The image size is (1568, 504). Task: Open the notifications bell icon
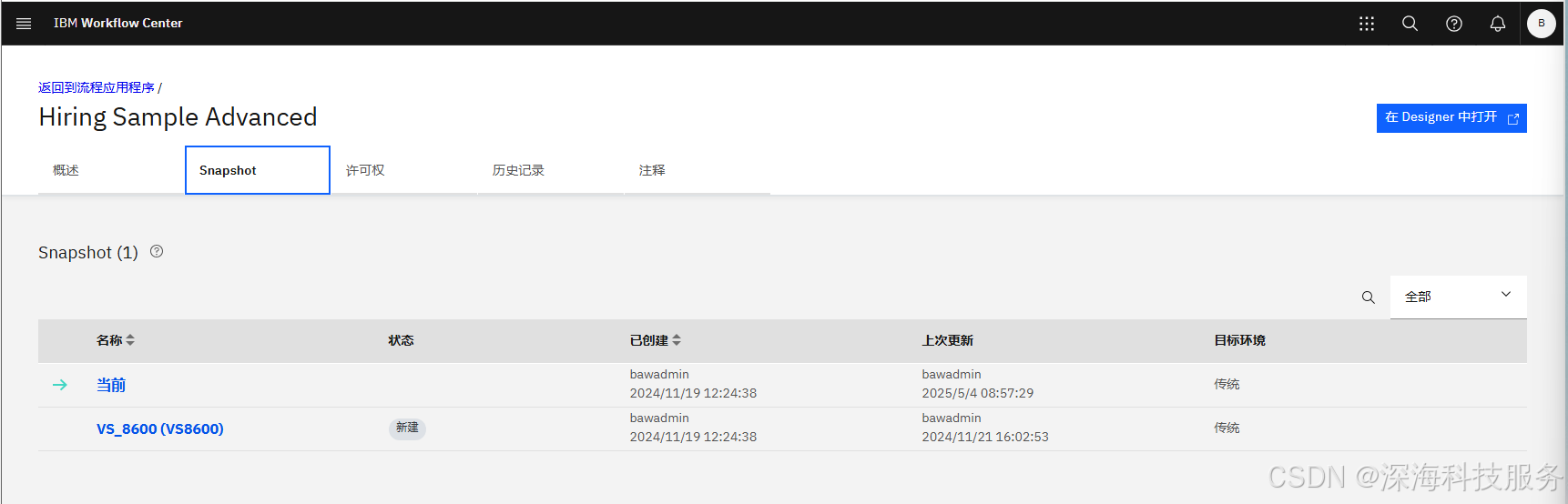click(1498, 24)
